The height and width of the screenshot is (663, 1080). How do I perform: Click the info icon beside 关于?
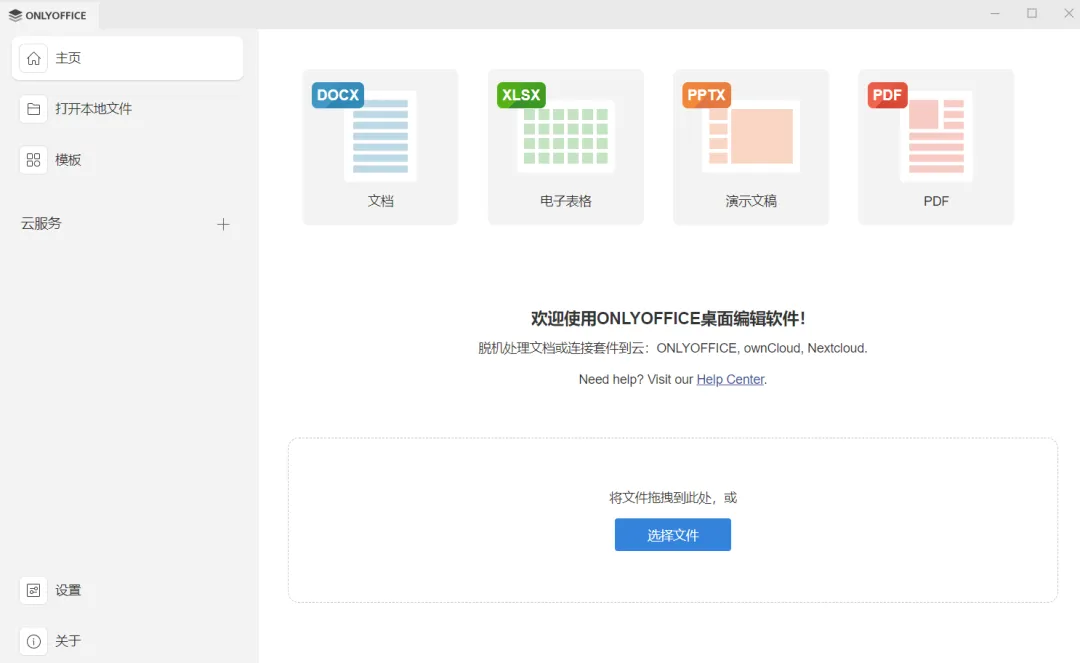[33, 641]
